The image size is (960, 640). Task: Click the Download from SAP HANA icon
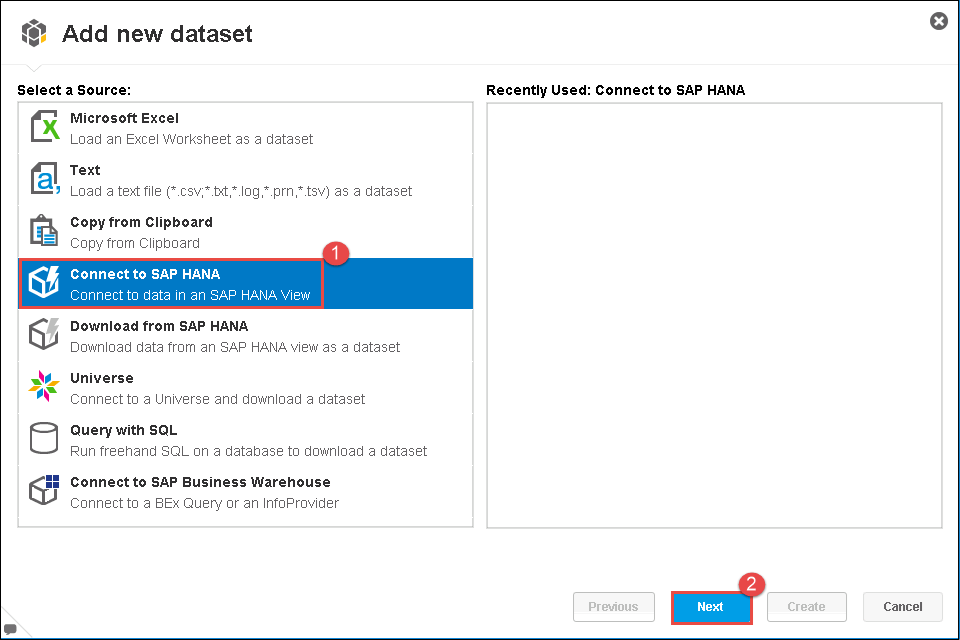[x=45, y=336]
